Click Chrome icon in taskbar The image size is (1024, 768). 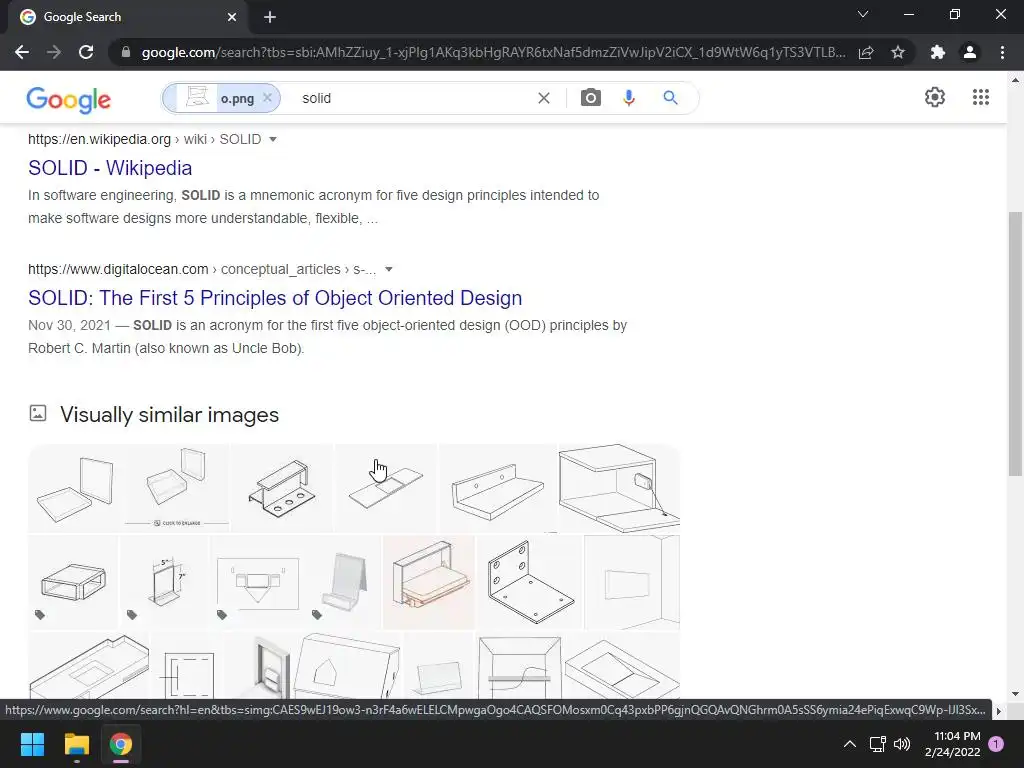[x=121, y=744]
